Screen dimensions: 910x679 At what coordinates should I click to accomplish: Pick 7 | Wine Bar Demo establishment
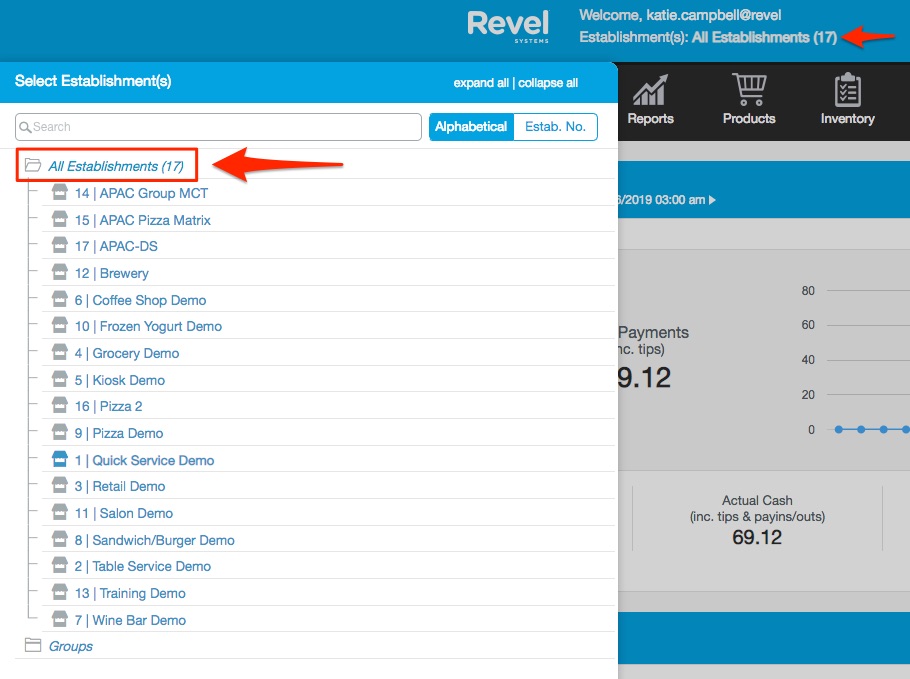tap(130, 620)
